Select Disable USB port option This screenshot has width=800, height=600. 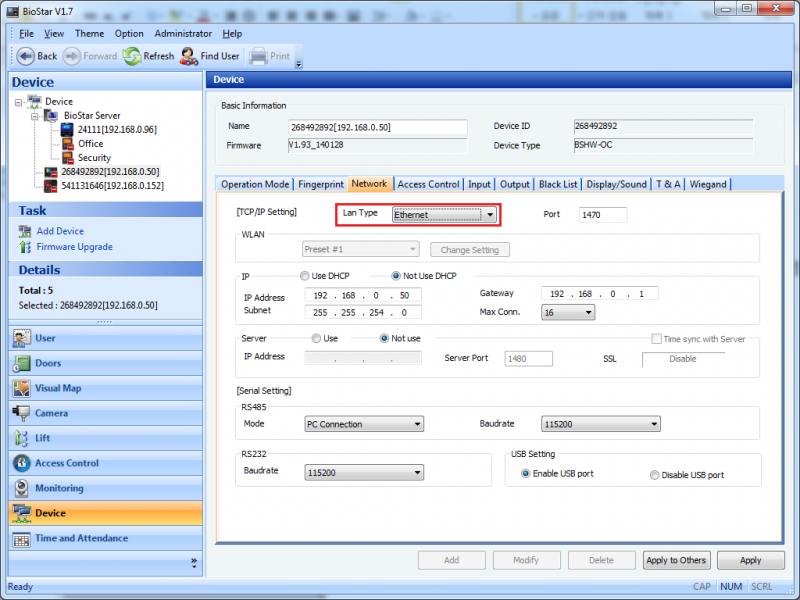click(655, 475)
